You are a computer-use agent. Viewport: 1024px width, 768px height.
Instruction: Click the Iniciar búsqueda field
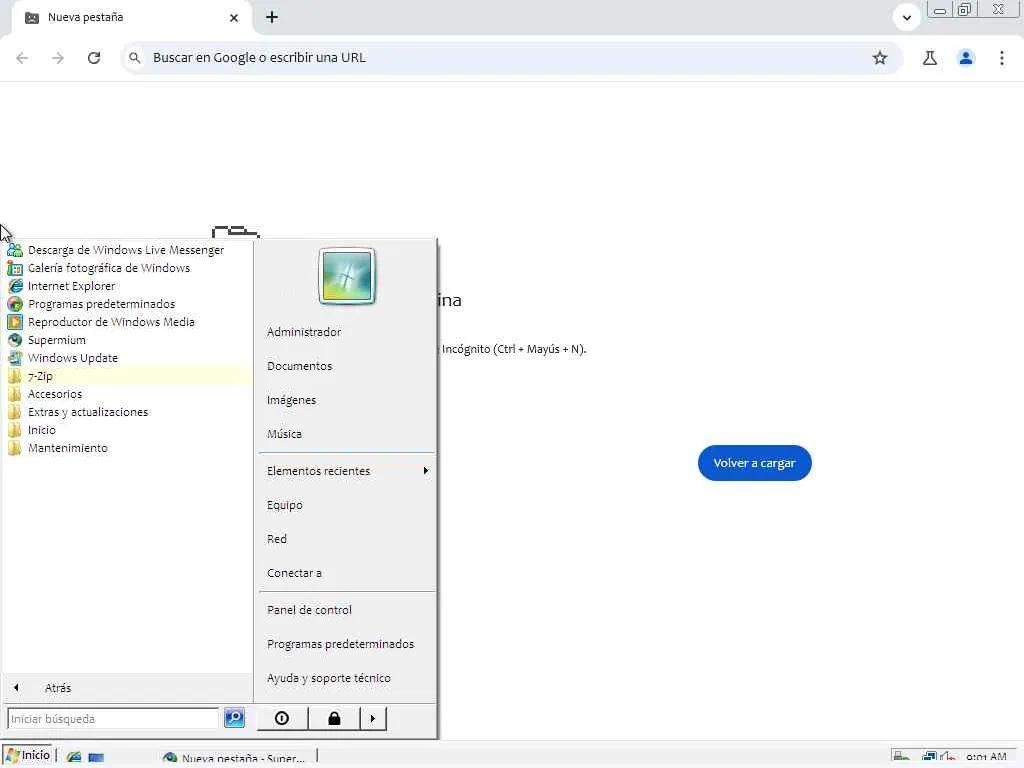(x=112, y=718)
